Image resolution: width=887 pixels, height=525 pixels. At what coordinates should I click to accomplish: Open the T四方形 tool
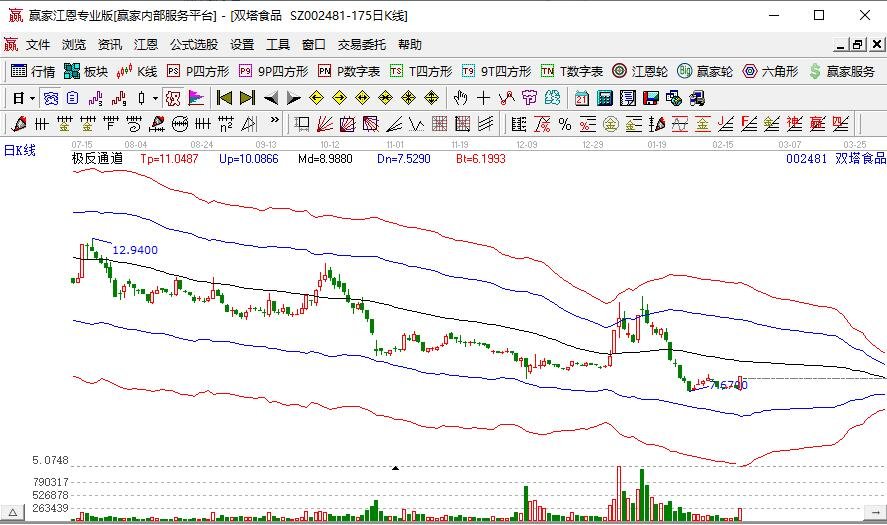coord(421,71)
